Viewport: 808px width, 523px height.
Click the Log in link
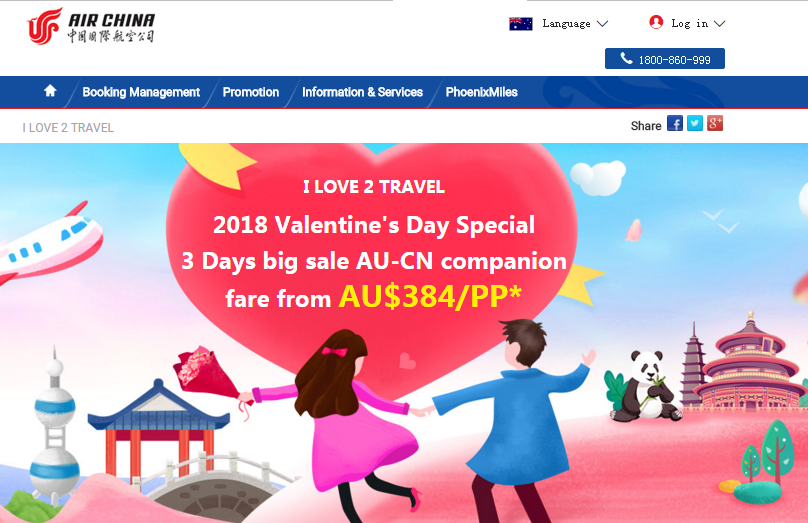tap(689, 24)
